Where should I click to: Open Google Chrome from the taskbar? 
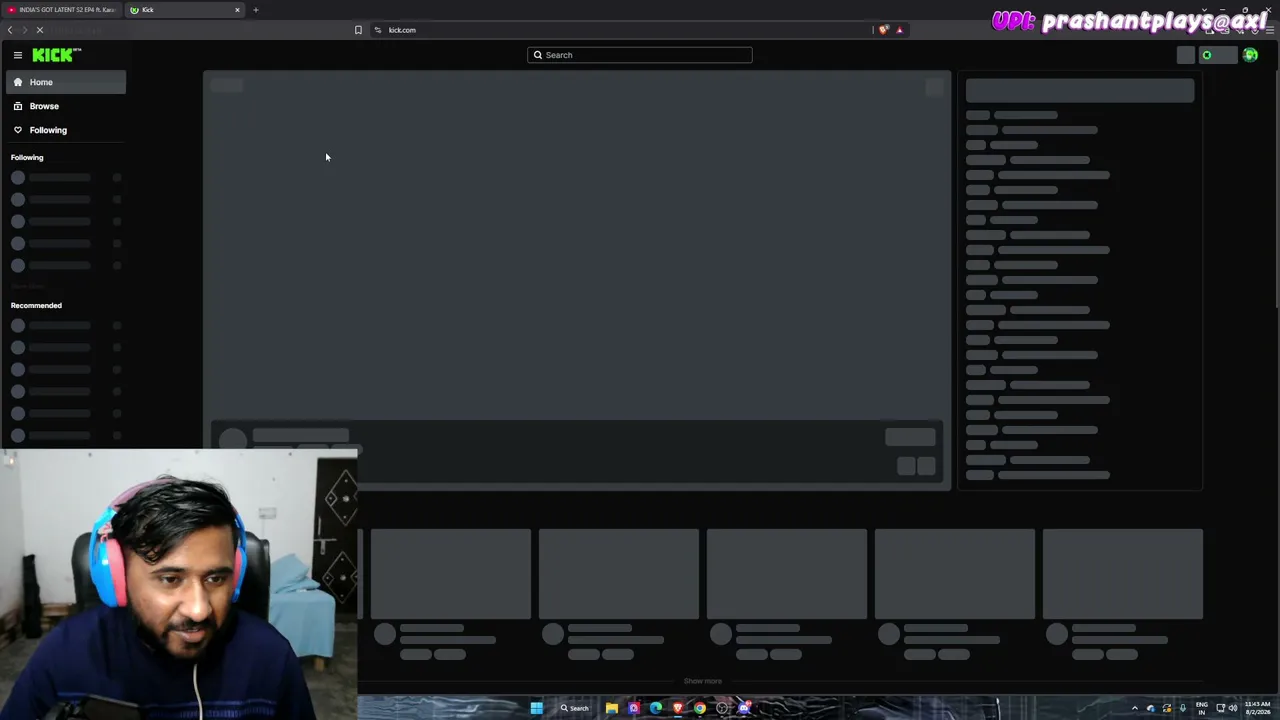tap(700, 708)
